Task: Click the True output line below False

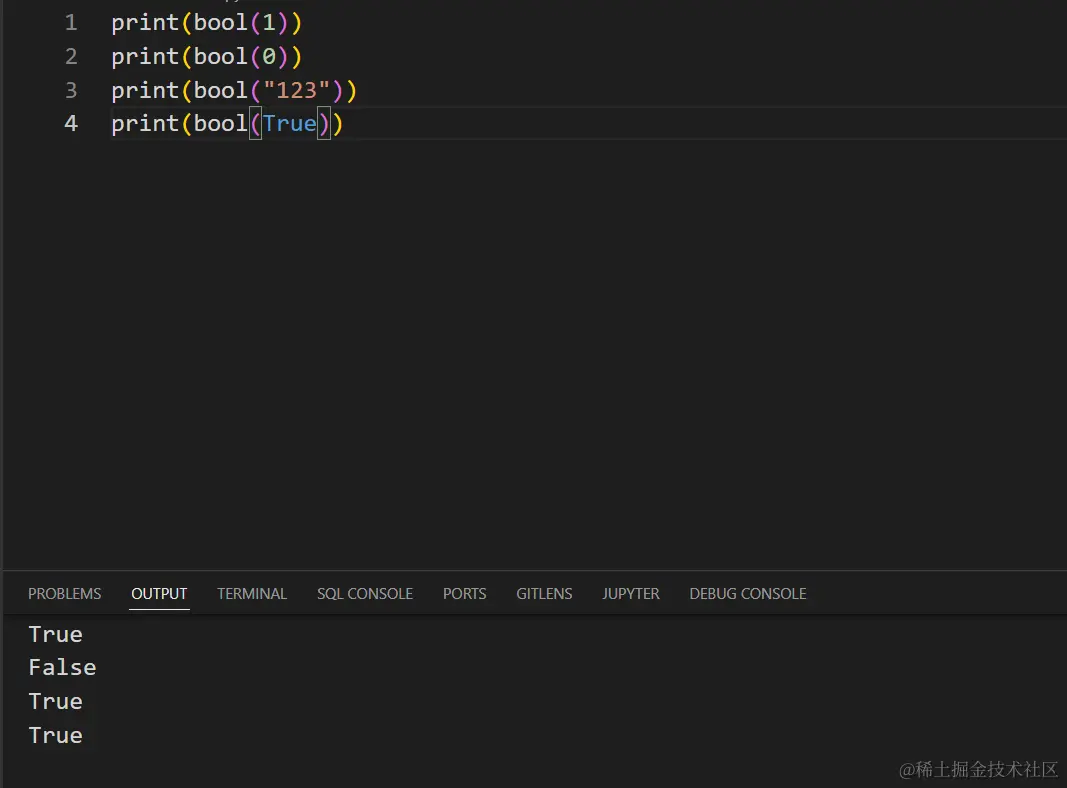Action: pyautogui.click(x=56, y=702)
